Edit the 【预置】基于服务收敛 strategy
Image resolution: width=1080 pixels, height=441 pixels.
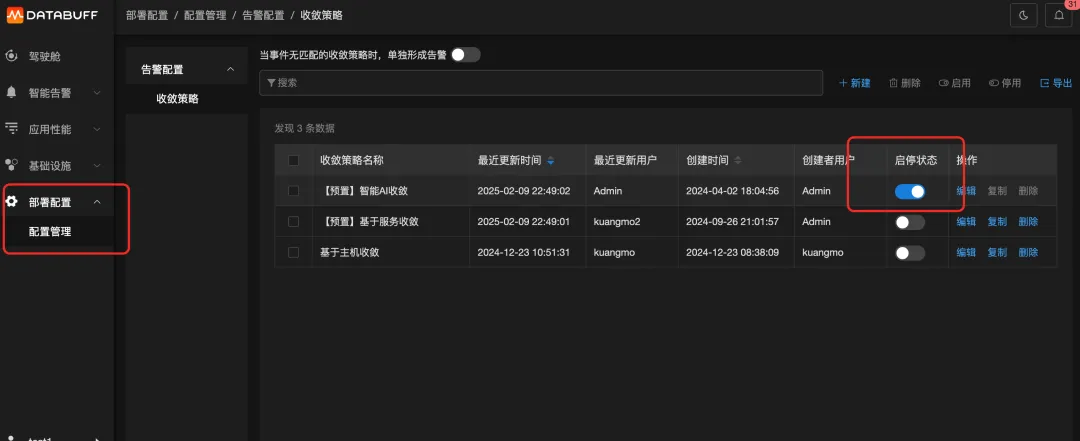click(x=966, y=222)
